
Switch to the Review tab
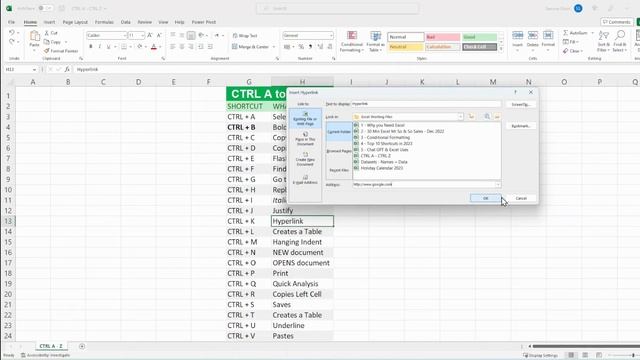pyautogui.click(x=144, y=22)
